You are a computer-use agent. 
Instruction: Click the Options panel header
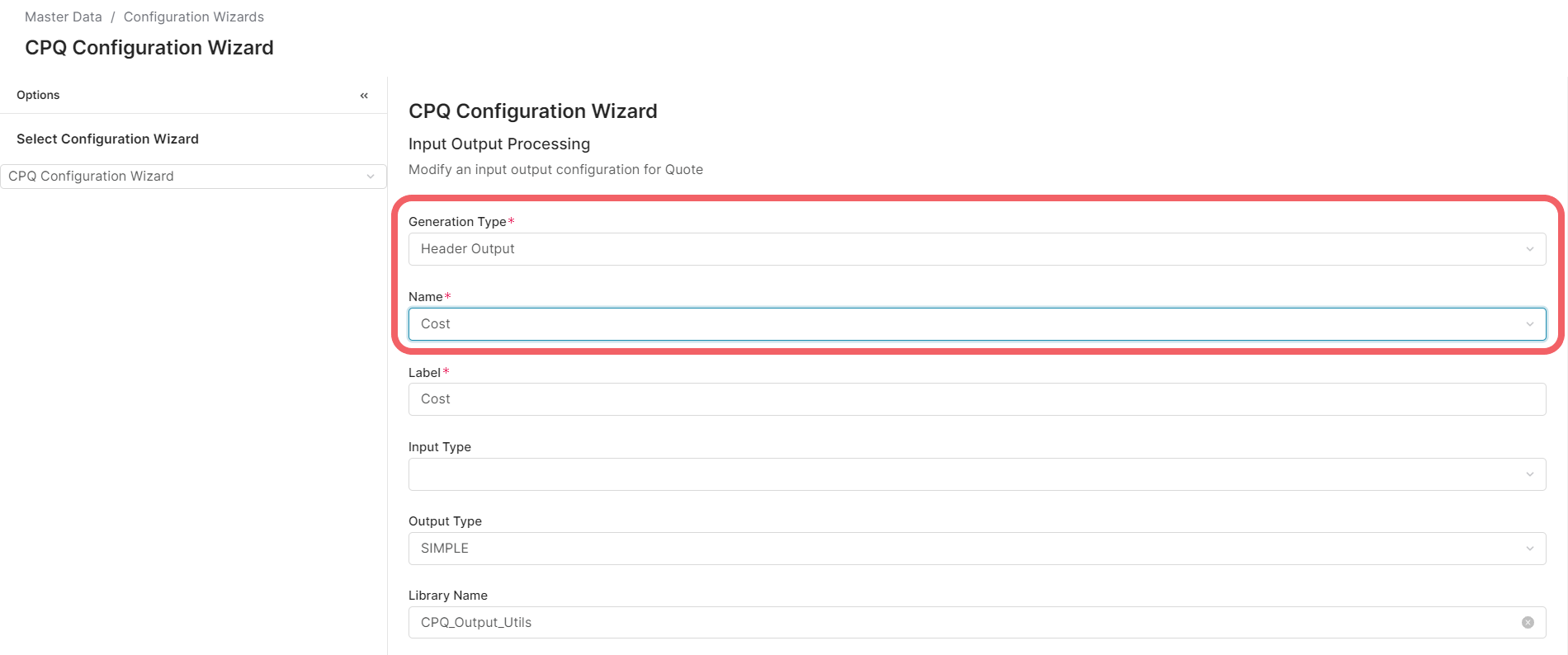coord(38,95)
